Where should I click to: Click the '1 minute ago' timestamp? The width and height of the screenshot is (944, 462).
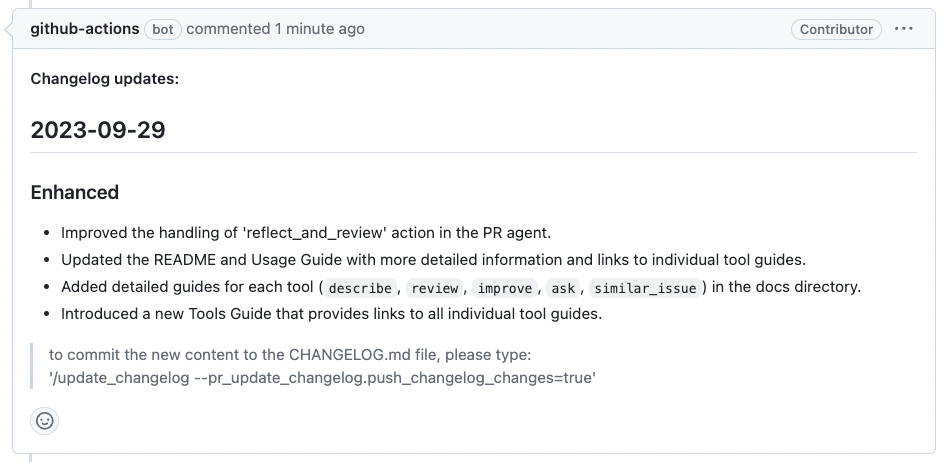(x=320, y=29)
